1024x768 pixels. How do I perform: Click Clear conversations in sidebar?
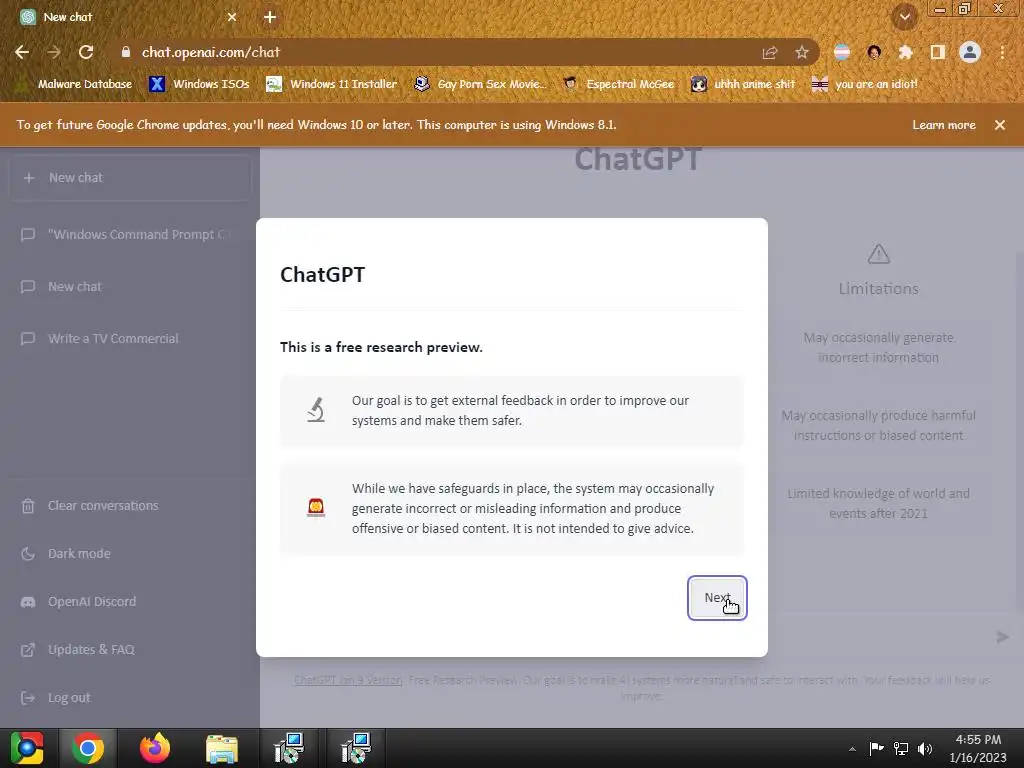(130, 505)
